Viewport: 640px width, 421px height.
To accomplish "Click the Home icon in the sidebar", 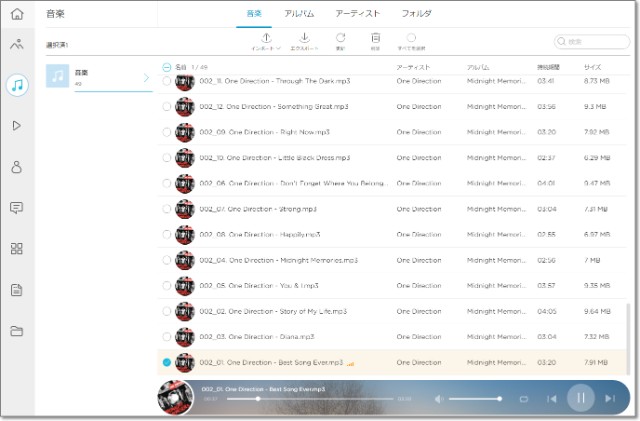I will [16, 14].
